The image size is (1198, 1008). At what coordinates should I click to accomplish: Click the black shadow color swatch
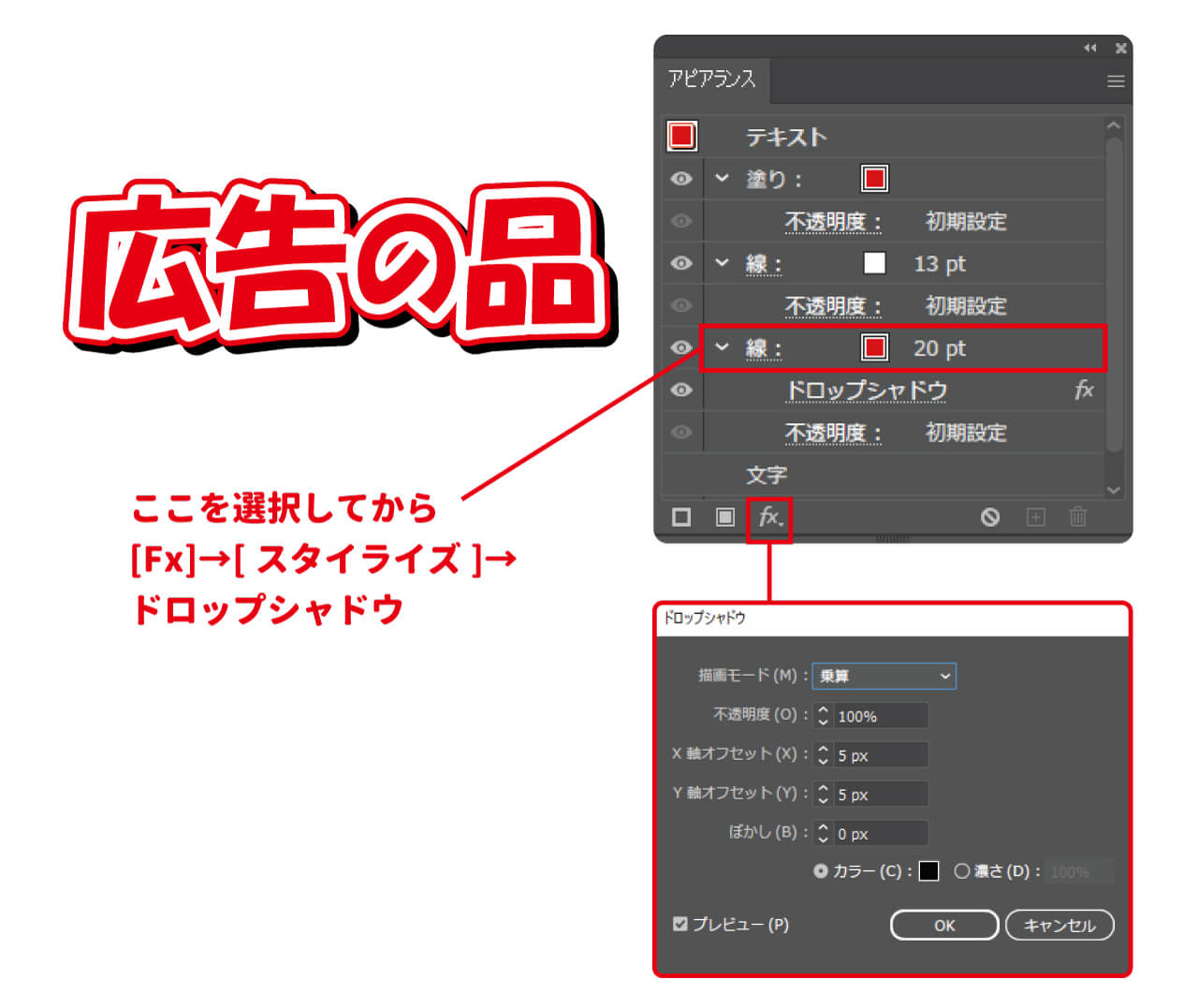pos(929,870)
